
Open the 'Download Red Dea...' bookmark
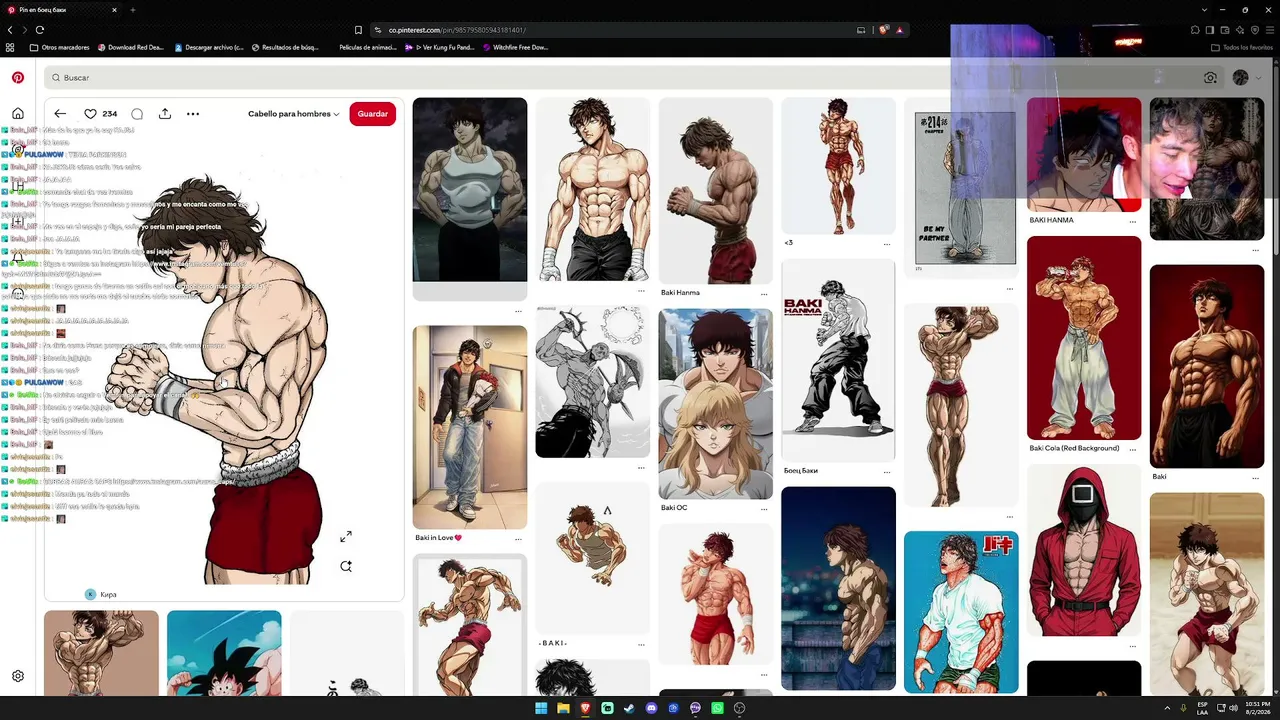pos(130,47)
